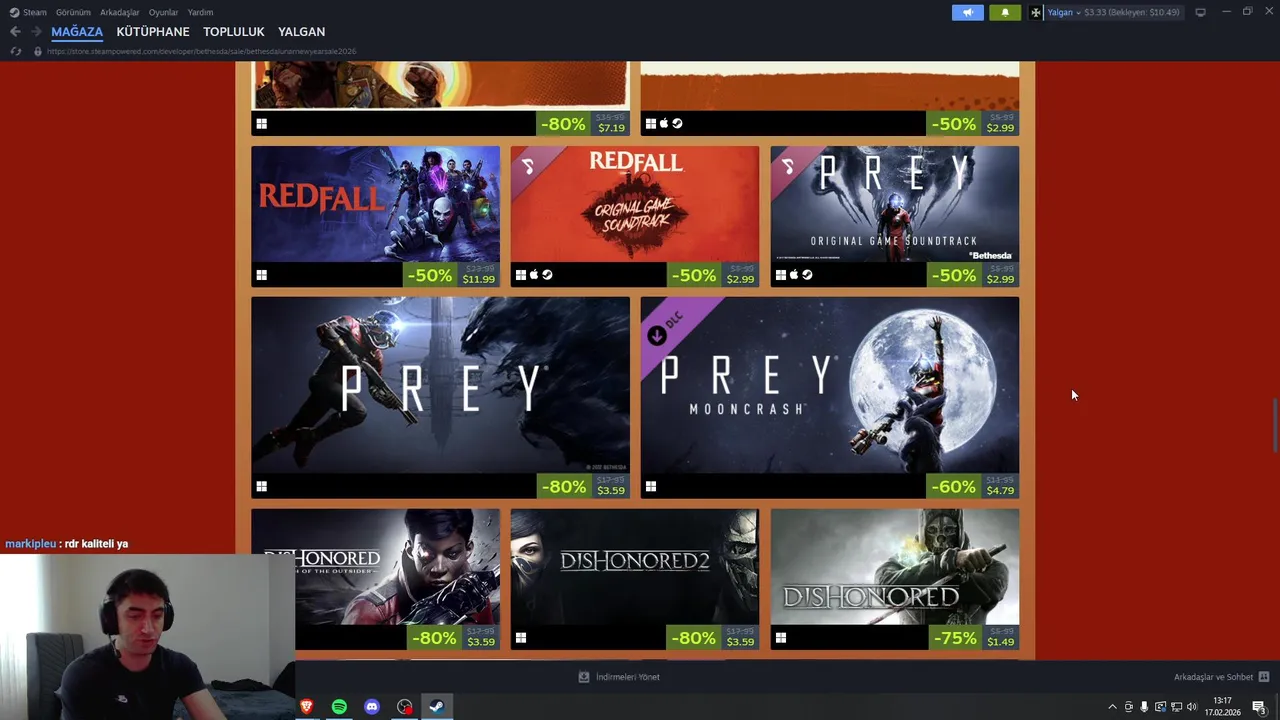Click Windows icon under Prey capsule
1280x720 pixels.
(262, 486)
